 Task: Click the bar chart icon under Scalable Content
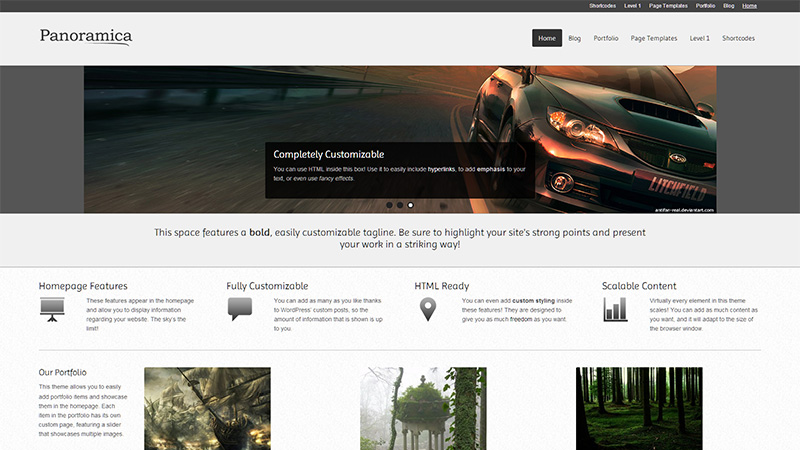[x=615, y=309]
